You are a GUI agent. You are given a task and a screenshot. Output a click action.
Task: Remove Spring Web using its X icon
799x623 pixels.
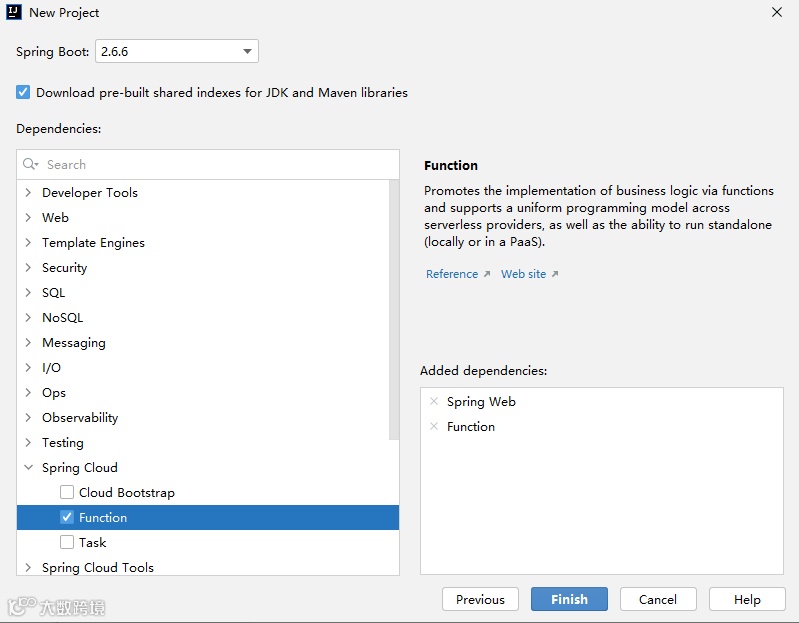click(434, 401)
